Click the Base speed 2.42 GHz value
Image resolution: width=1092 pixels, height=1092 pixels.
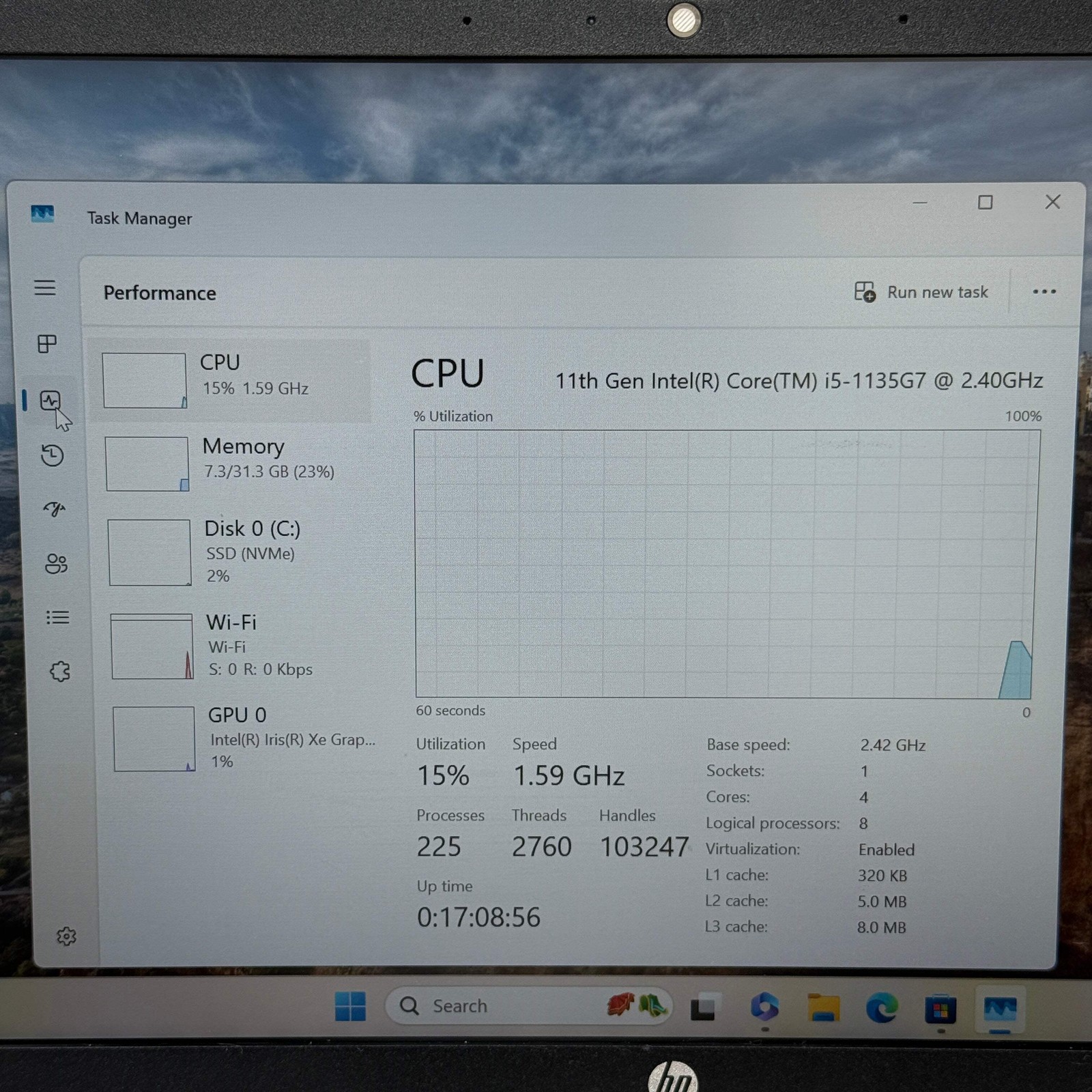click(x=893, y=745)
